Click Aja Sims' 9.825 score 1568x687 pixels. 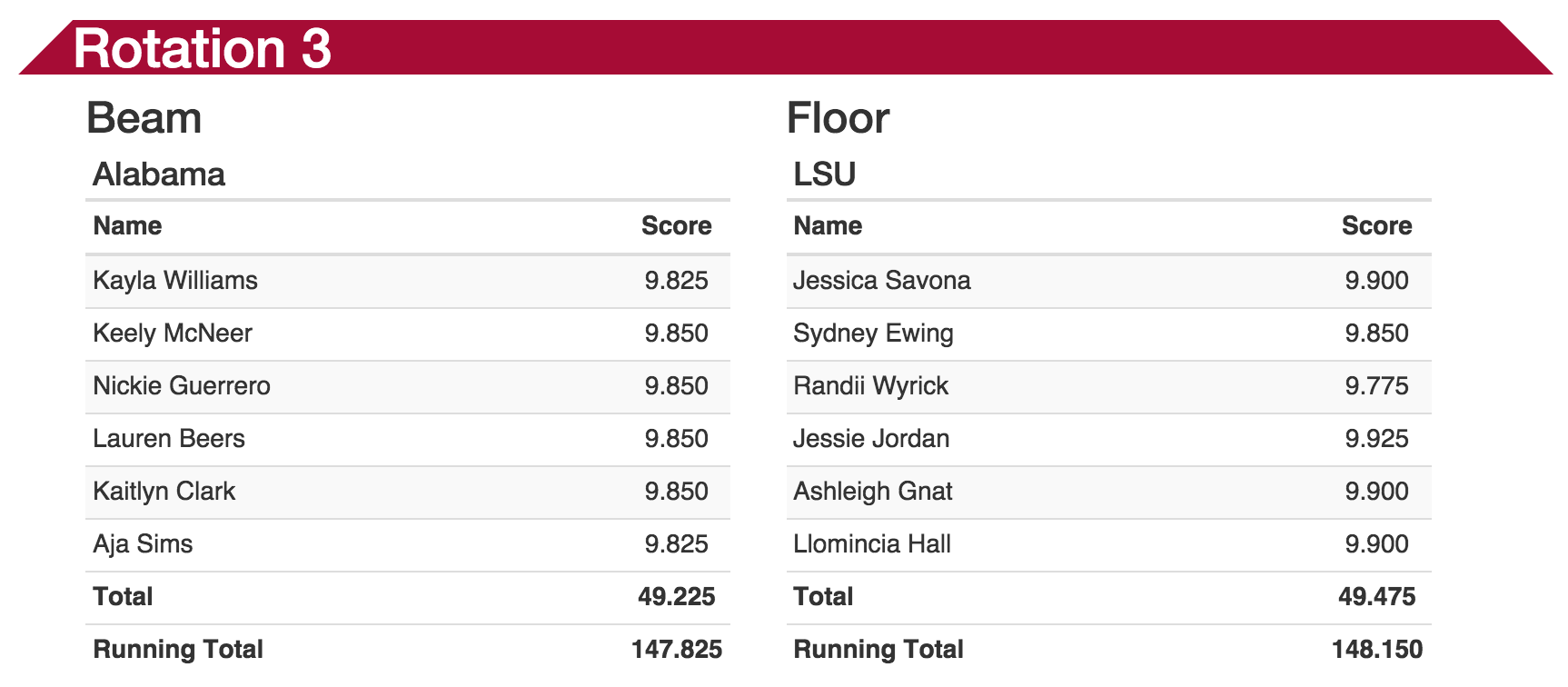[676, 543]
